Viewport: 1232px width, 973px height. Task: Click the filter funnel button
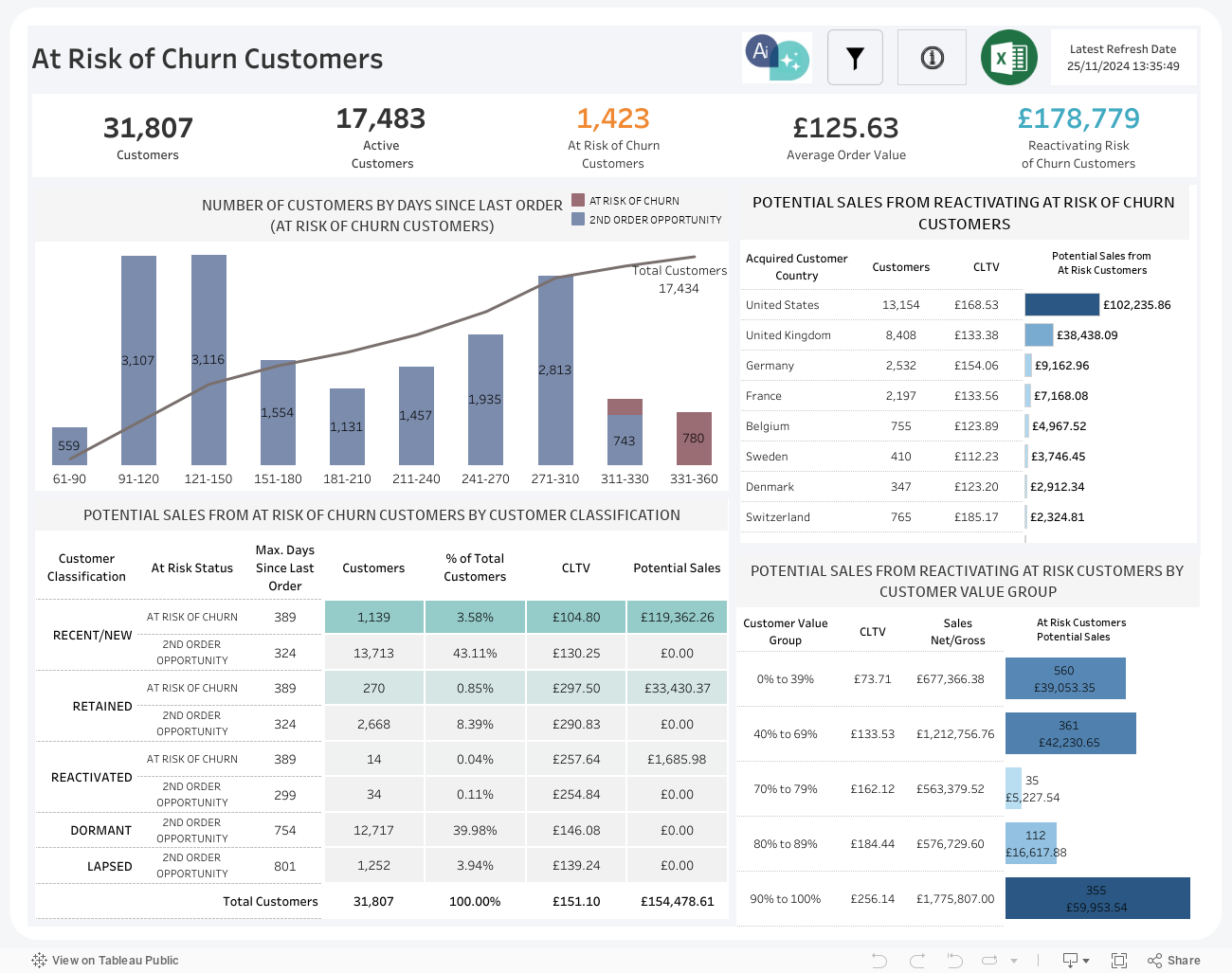click(x=855, y=58)
